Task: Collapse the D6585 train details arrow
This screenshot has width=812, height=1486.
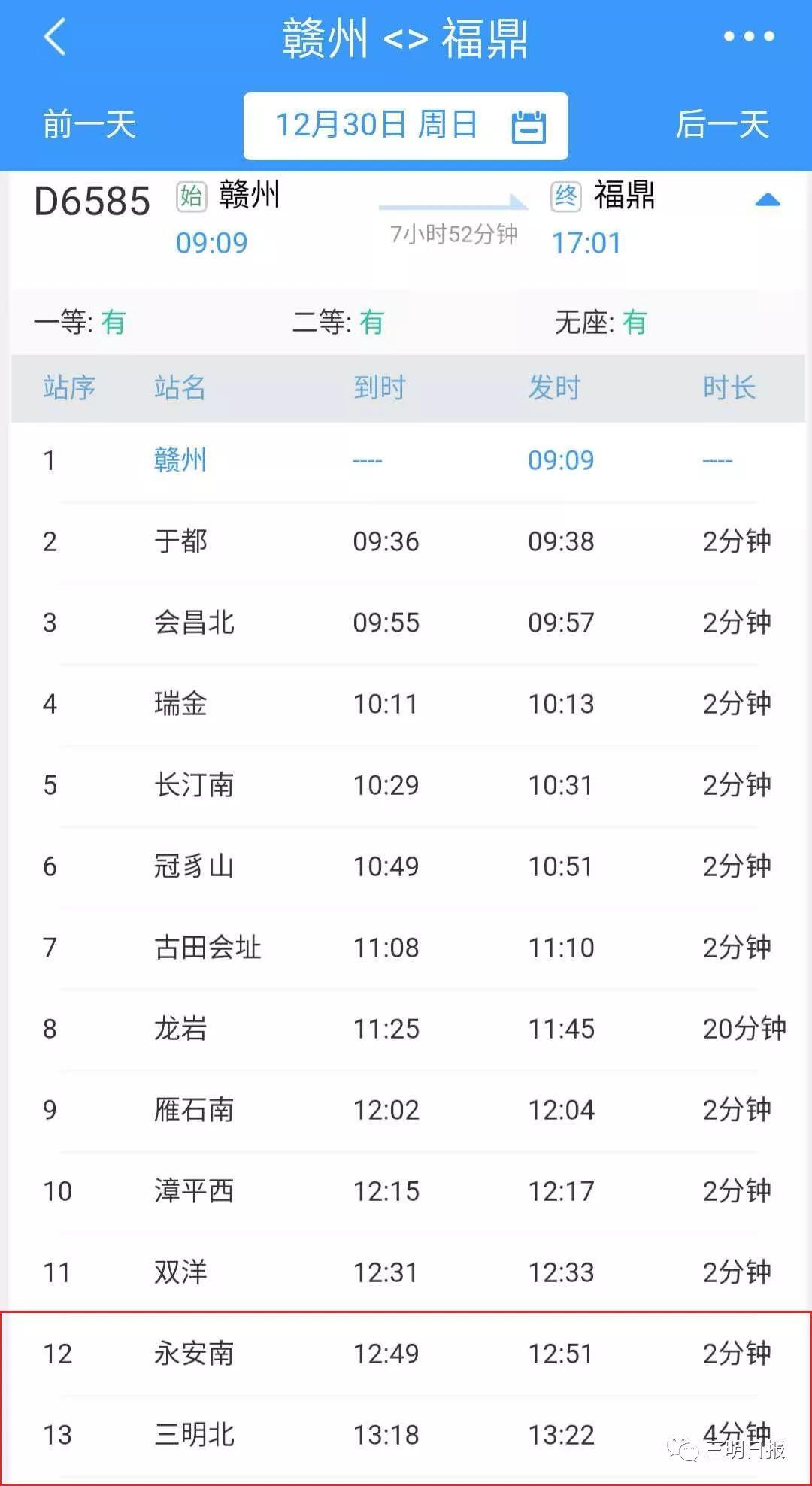Action: [x=767, y=200]
